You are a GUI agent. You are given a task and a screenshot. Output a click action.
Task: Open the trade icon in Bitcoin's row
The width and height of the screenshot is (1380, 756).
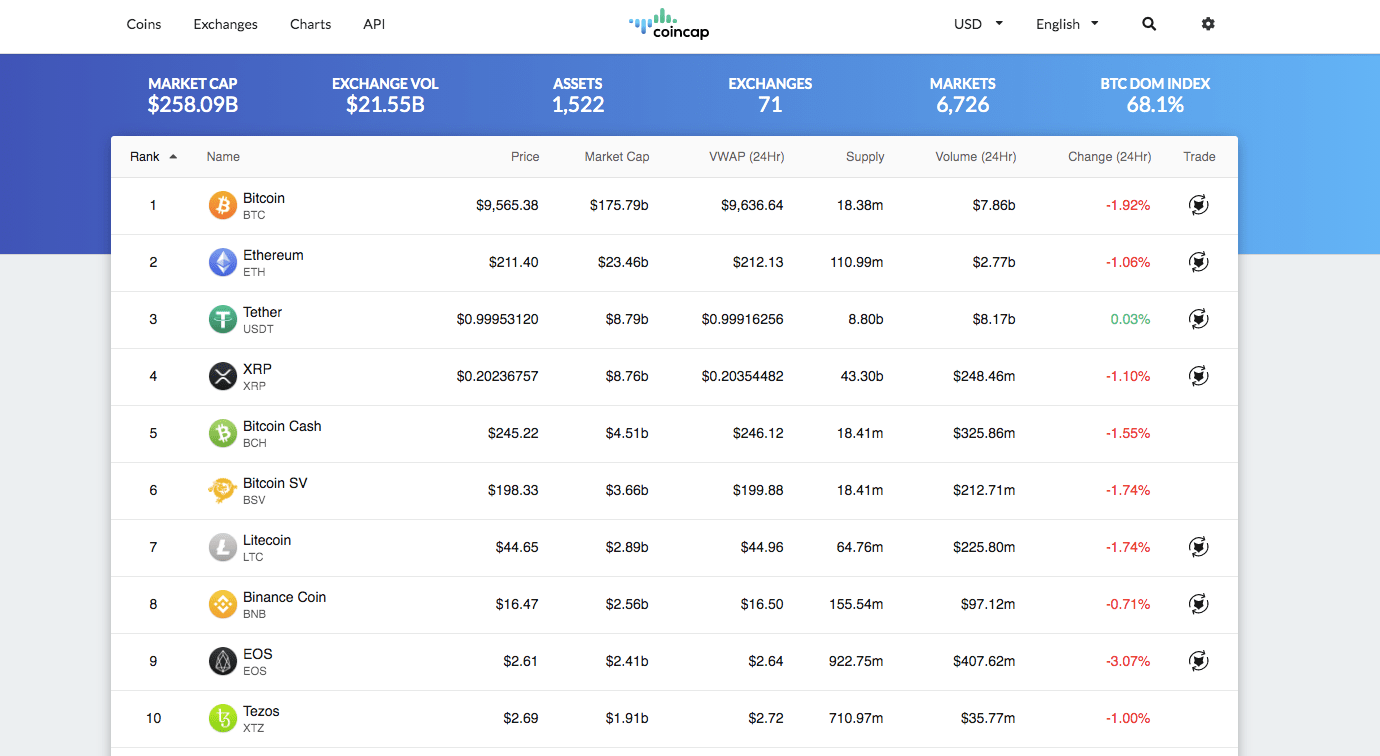(x=1198, y=205)
